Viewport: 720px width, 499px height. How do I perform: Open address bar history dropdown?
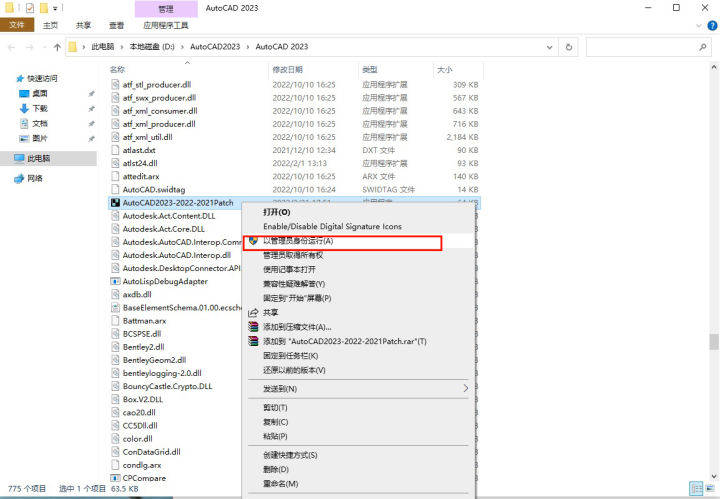click(549, 47)
